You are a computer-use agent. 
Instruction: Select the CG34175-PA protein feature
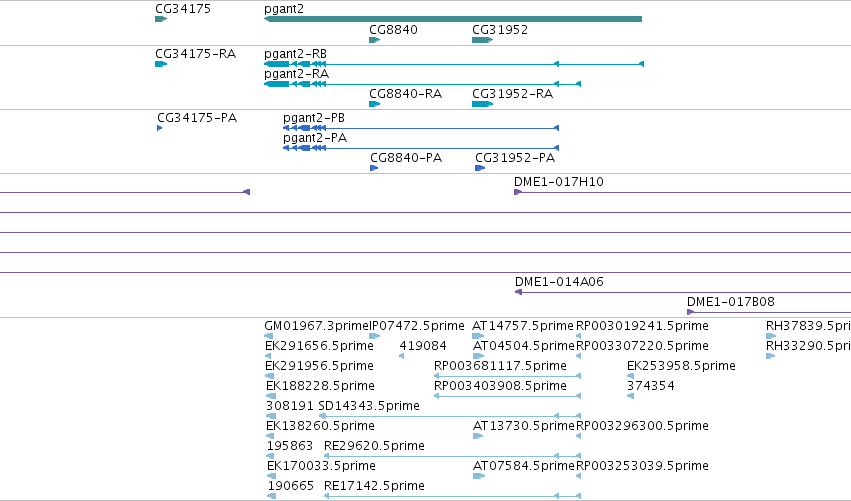pos(160,128)
